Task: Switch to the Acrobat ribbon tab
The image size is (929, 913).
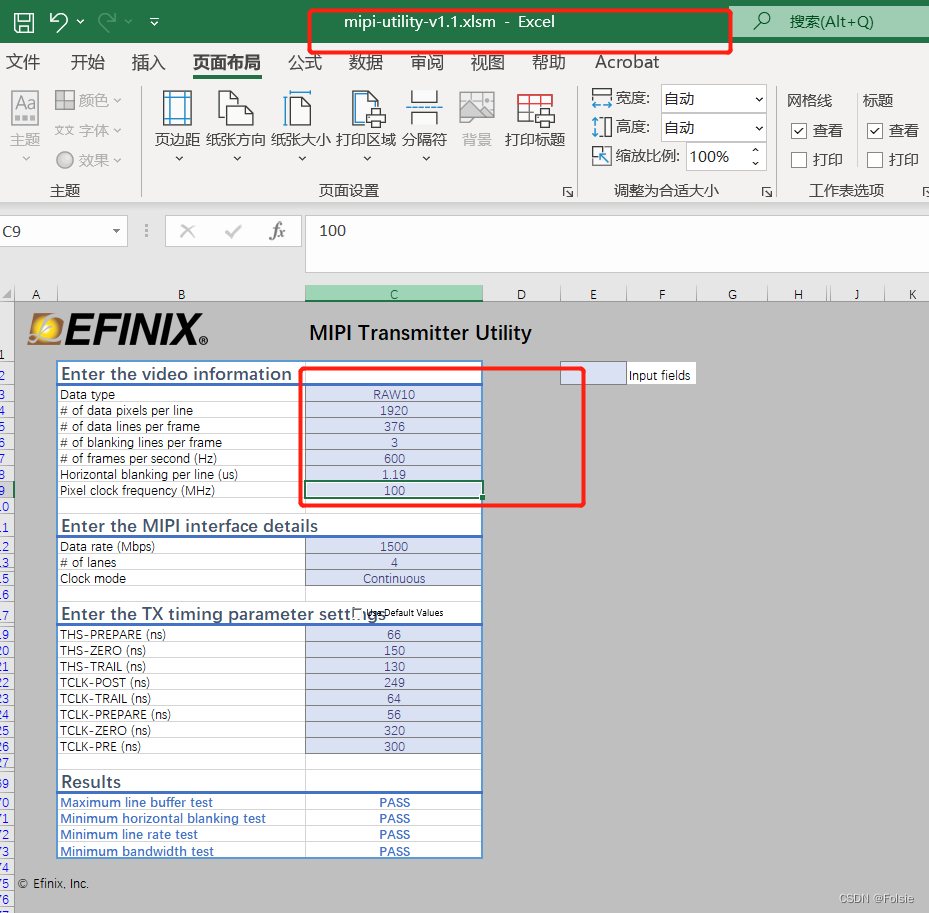Action: [x=627, y=62]
